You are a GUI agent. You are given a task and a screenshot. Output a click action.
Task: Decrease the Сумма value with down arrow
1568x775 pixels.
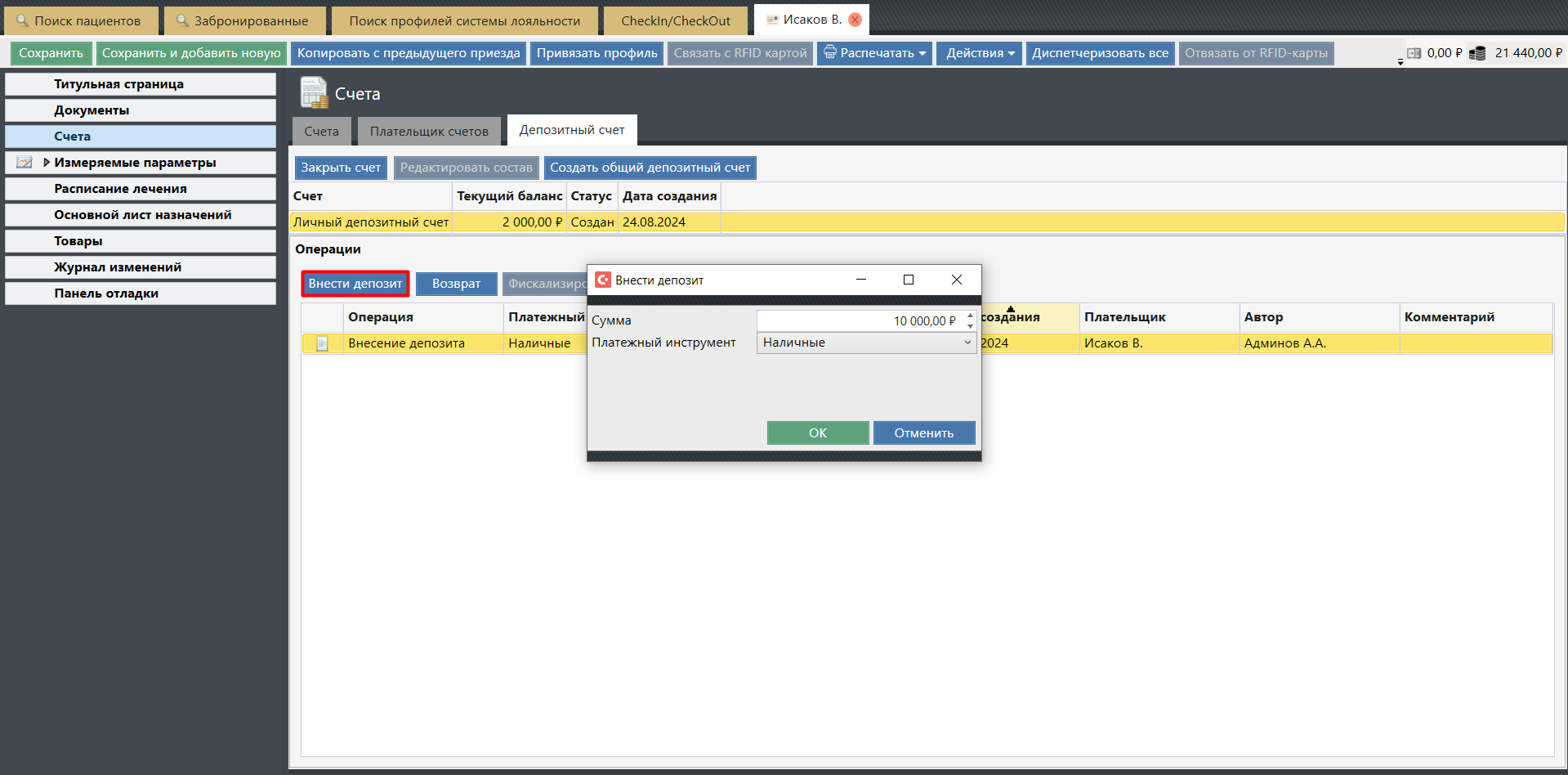(x=970, y=326)
